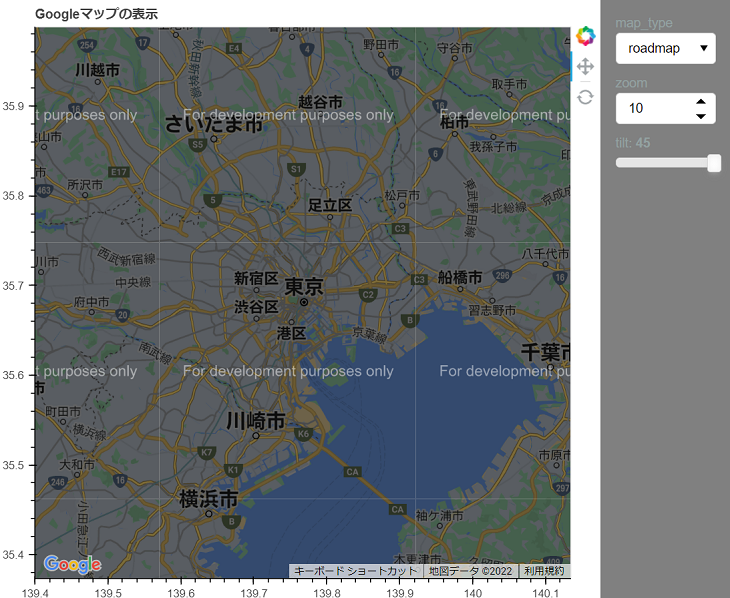This screenshot has width=730, height=598.
Task: Click the tilt slider handle
Action: click(714, 163)
